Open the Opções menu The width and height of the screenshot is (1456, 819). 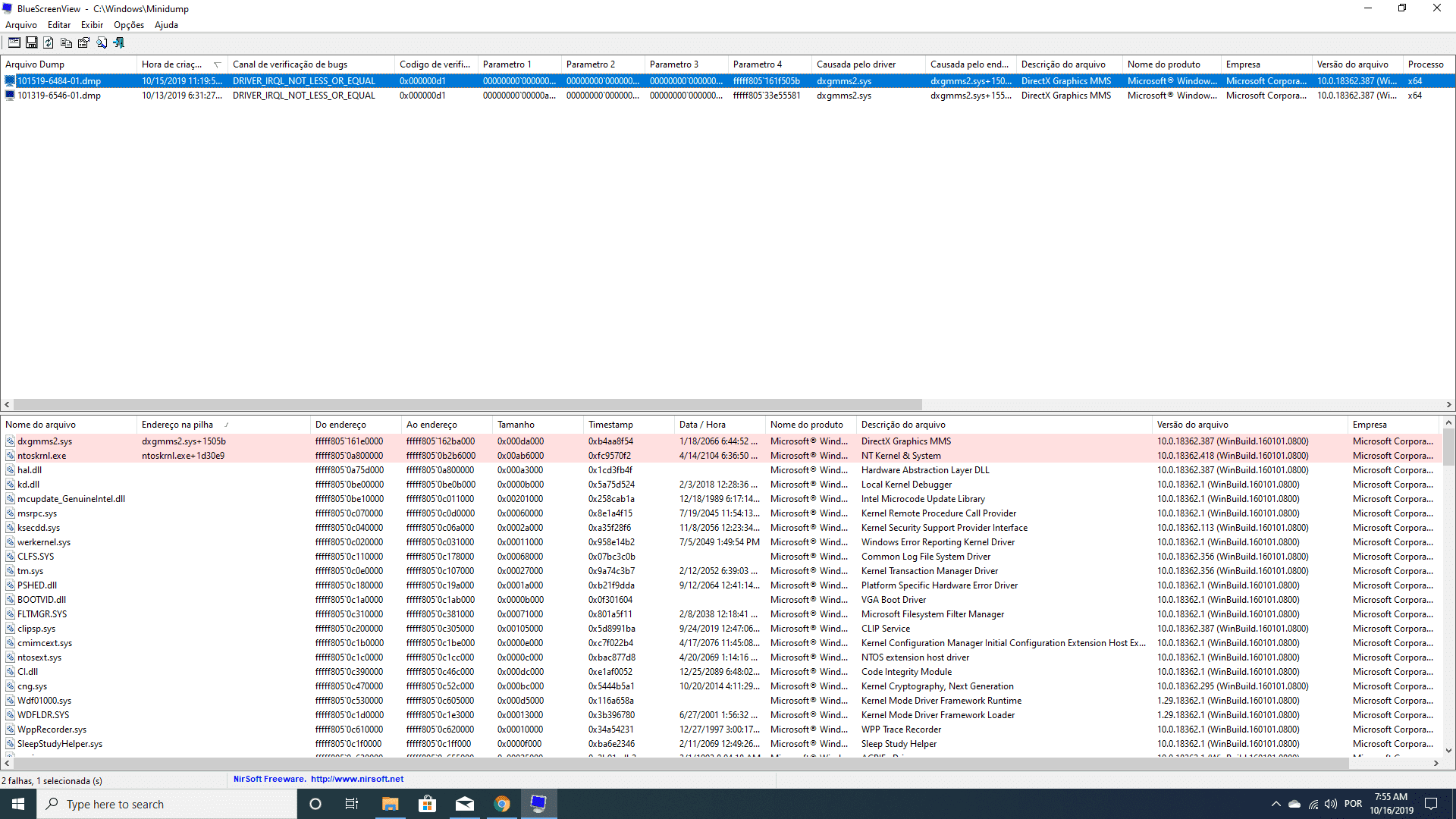tap(129, 25)
